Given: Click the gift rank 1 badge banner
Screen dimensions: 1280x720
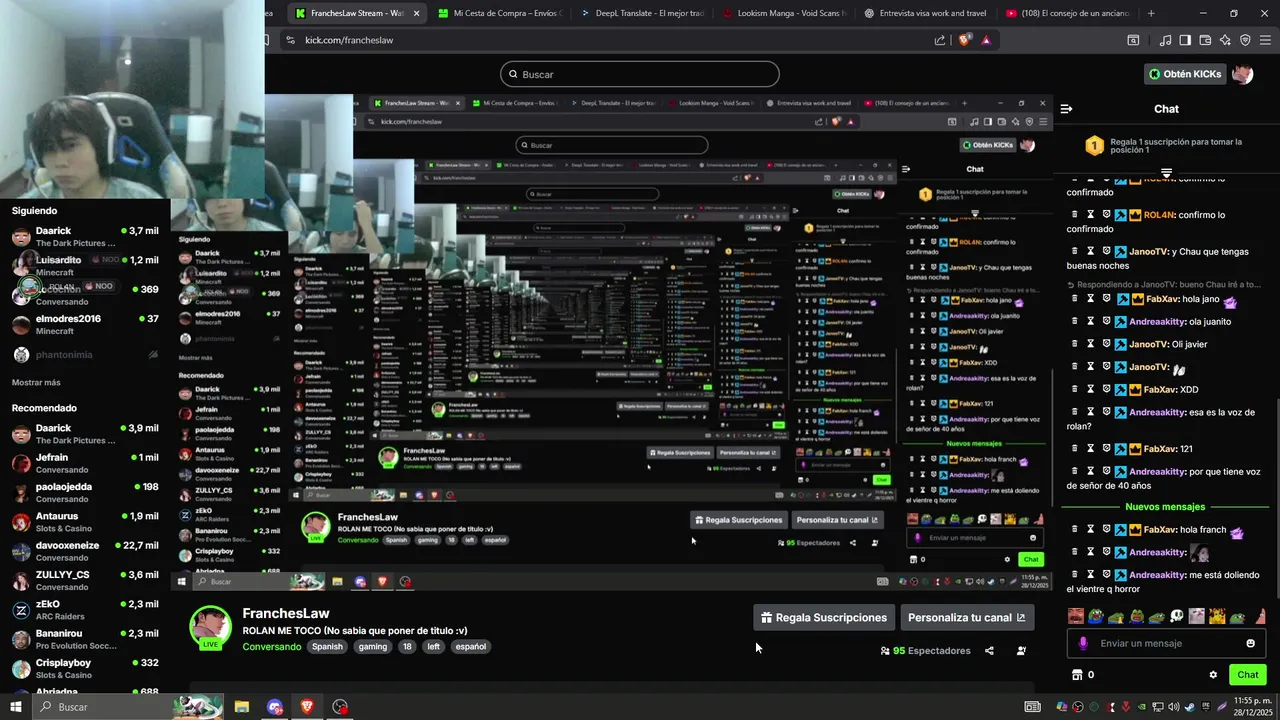Looking at the screenshot, I should 1166,146.
